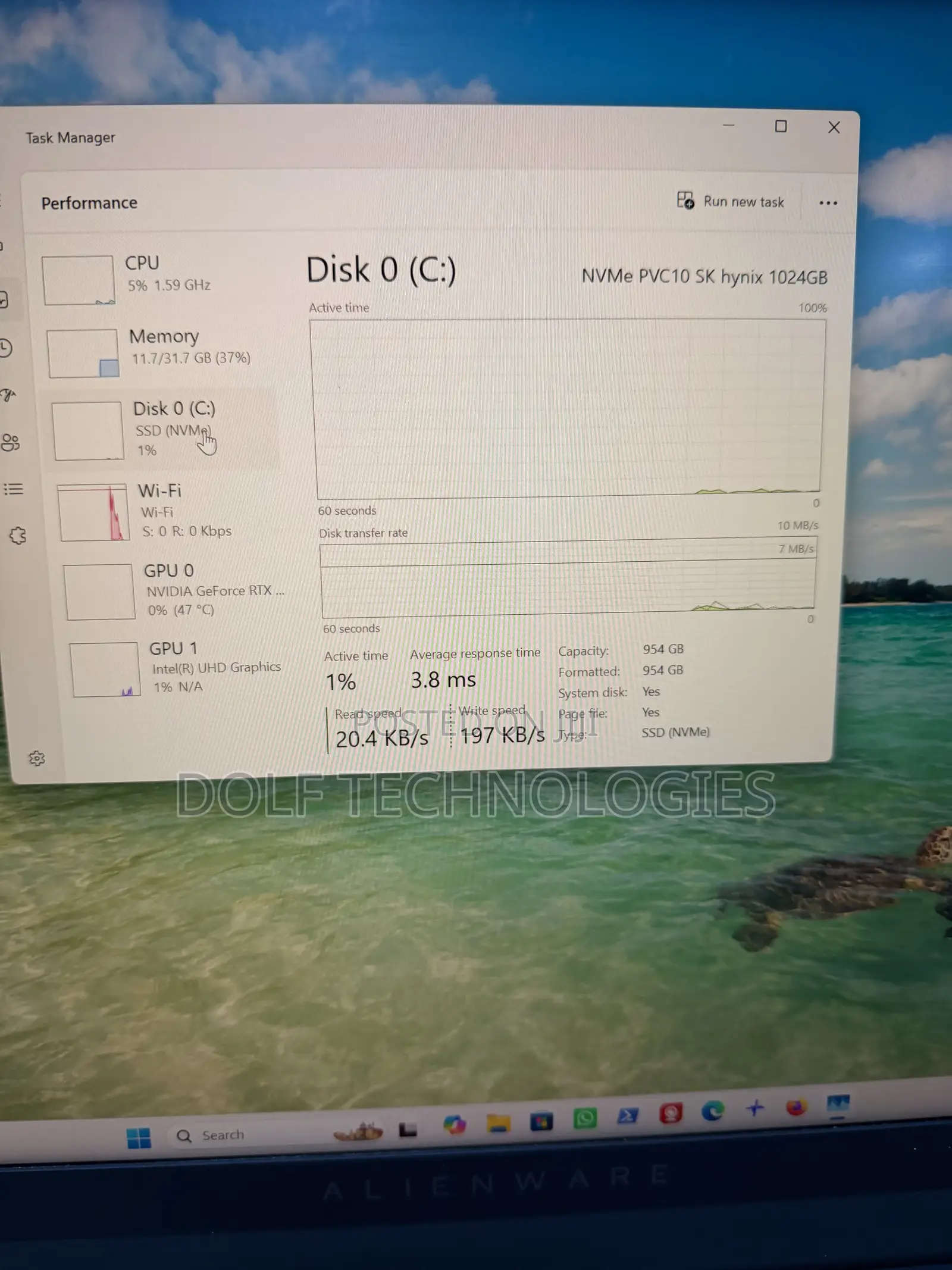Click the GPU 1 mini graph thumbnail
952x1270 pixels.
click(x=105, y=669)
